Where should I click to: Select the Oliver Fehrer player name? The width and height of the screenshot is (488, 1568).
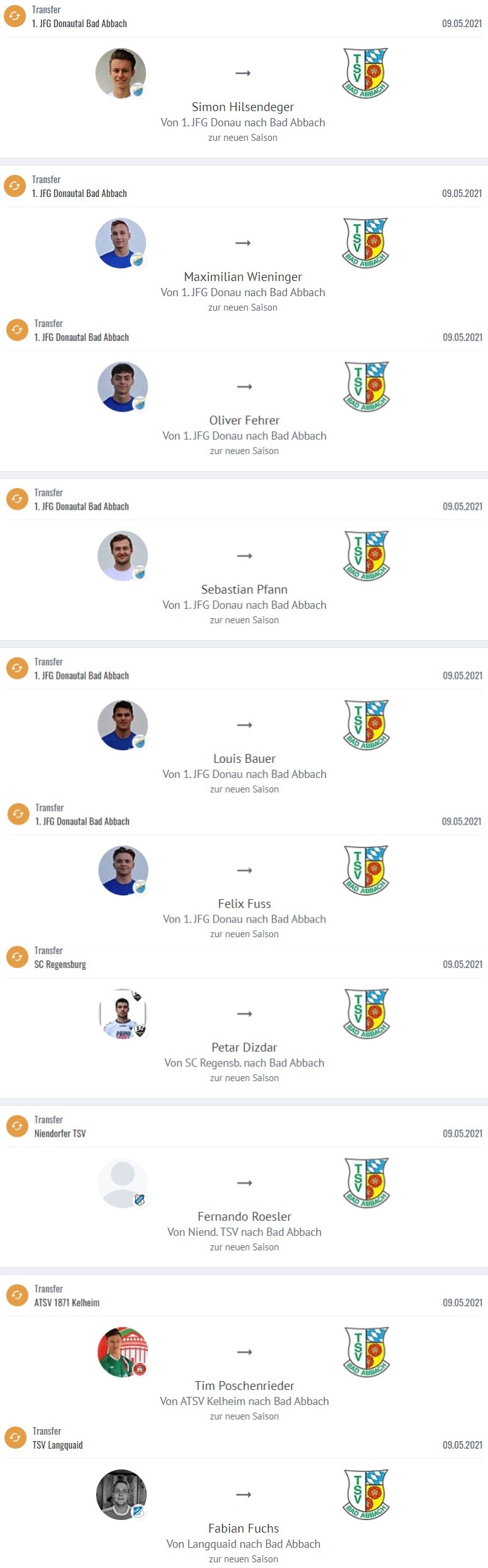click(244, 420)
